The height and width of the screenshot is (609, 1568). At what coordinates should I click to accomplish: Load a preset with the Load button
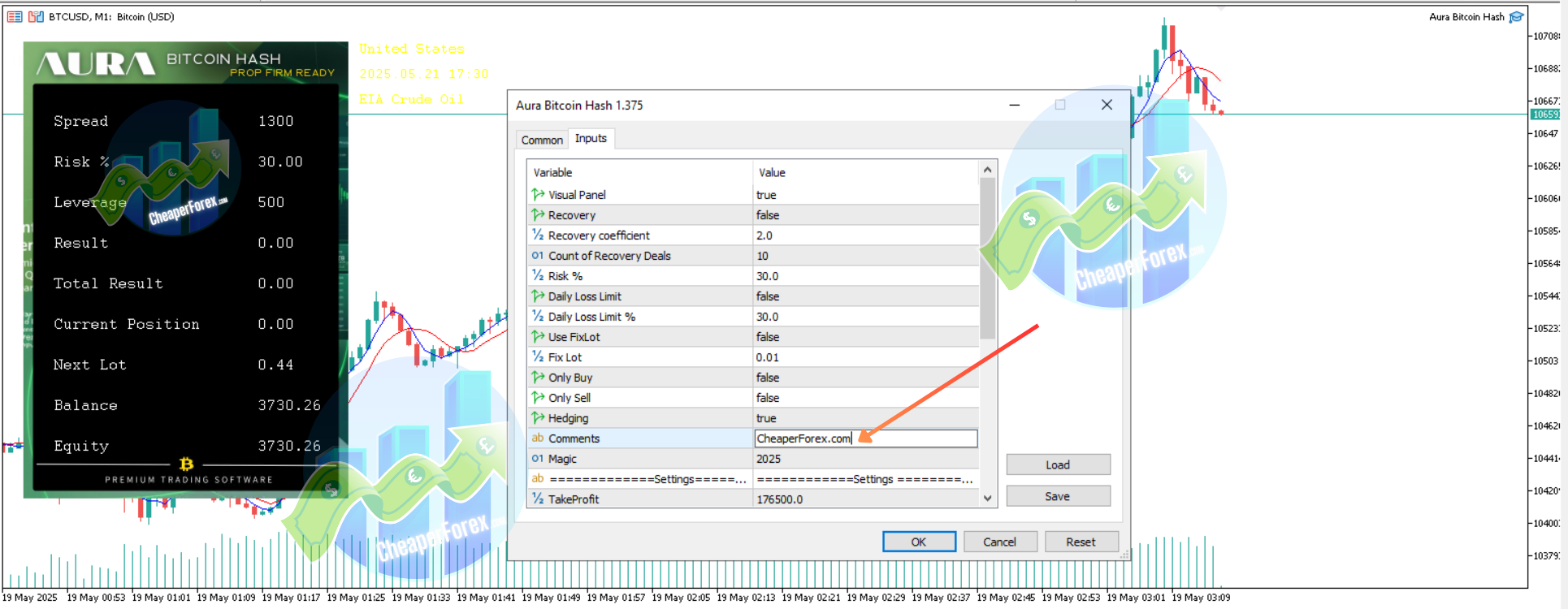[x=1058, y=464]
